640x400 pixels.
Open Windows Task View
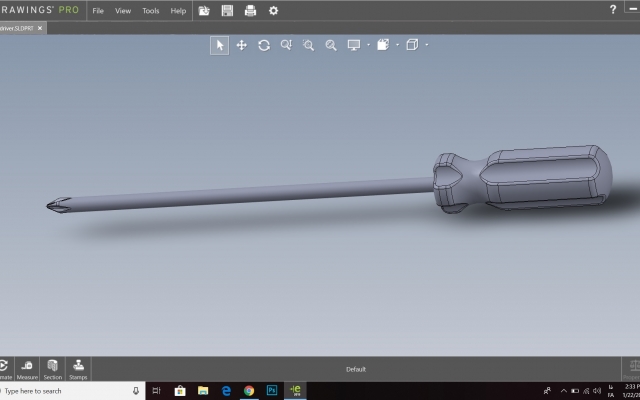coord(156,391)
